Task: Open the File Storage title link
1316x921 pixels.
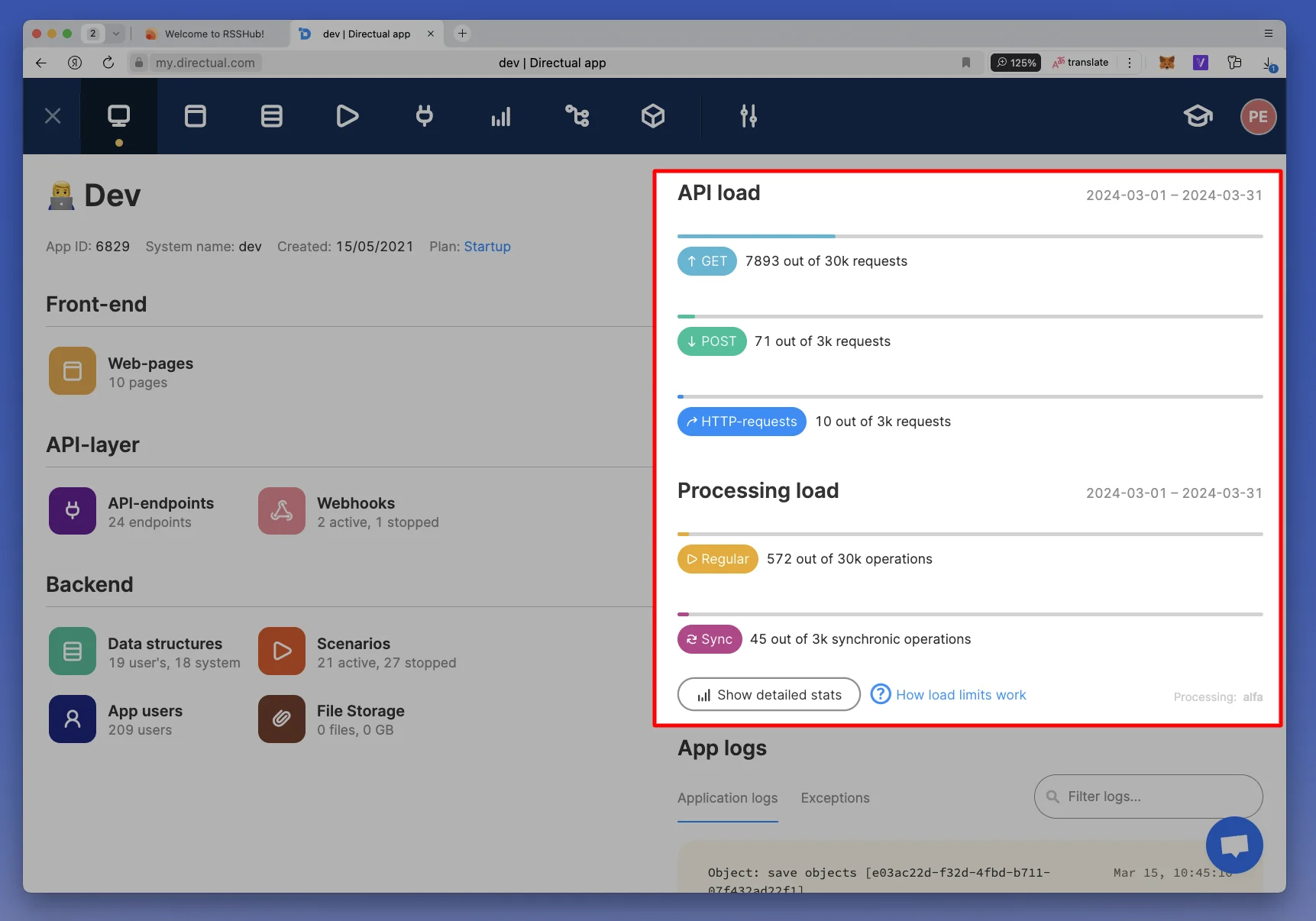Action: coord(361,711)
